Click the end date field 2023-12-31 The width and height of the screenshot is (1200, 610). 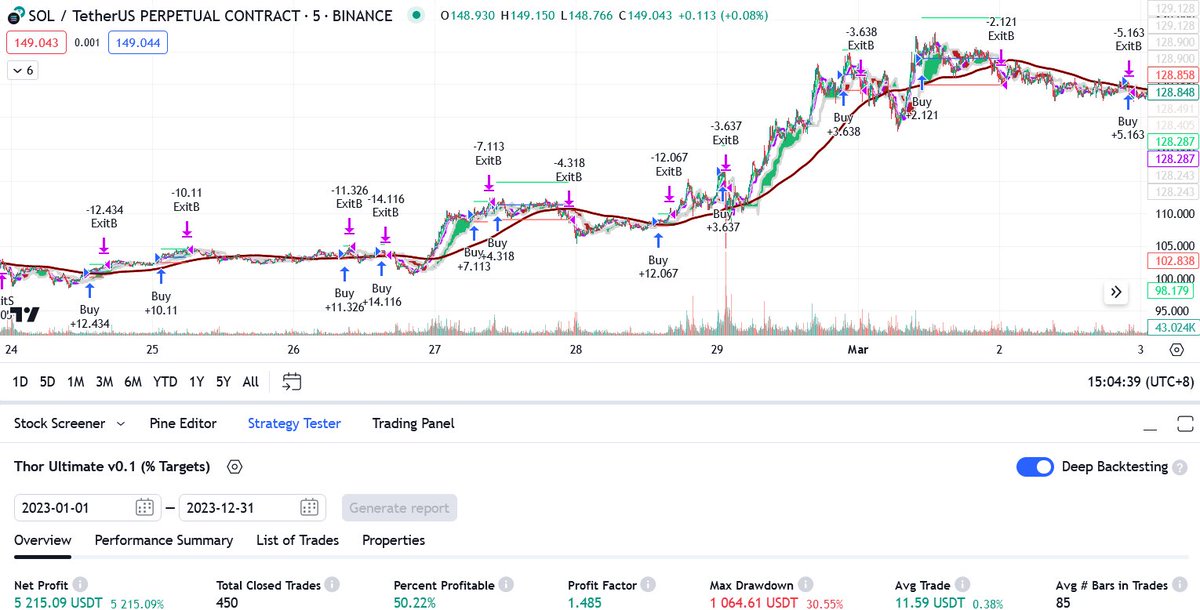(x=252, y=507)
